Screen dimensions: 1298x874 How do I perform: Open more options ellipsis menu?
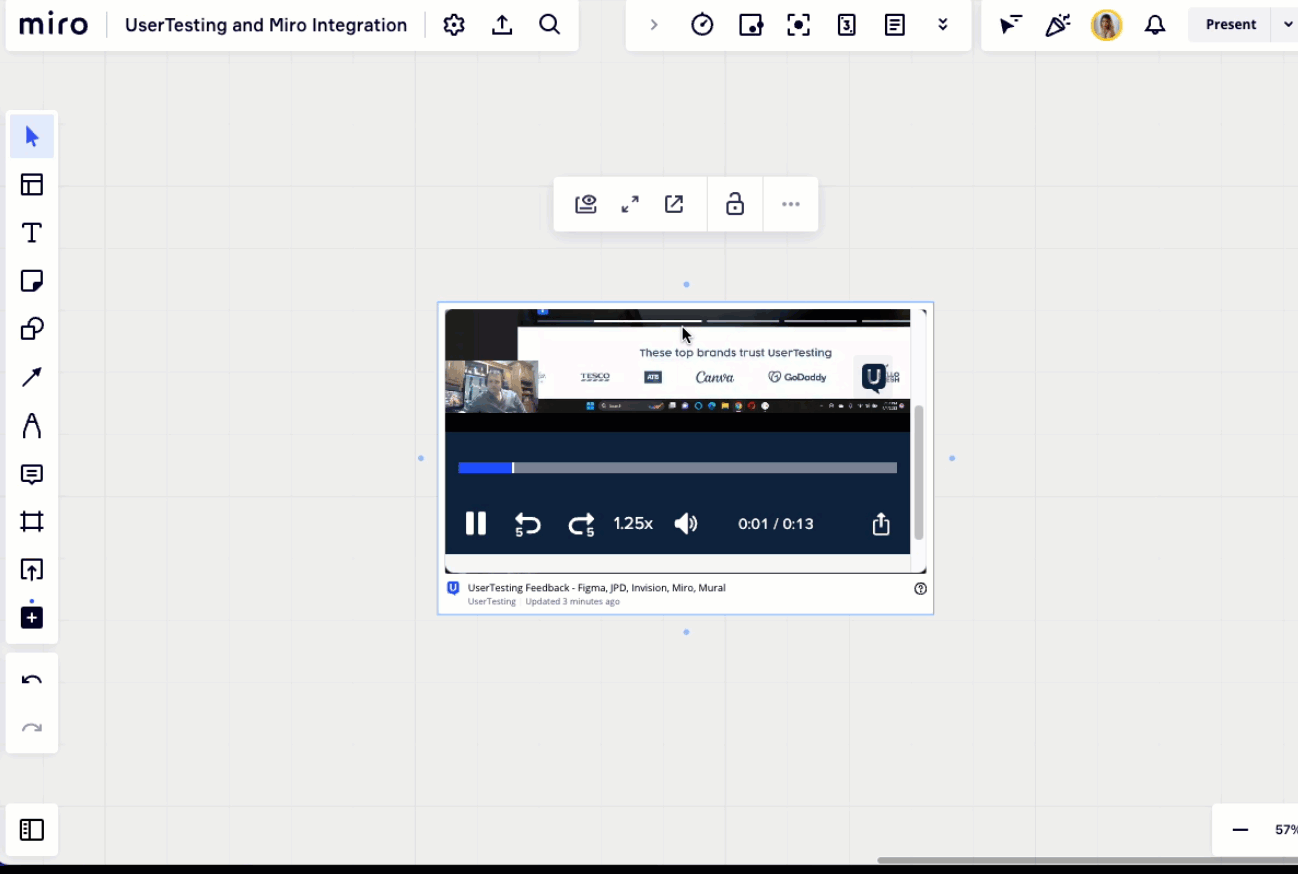pos(791,204)
